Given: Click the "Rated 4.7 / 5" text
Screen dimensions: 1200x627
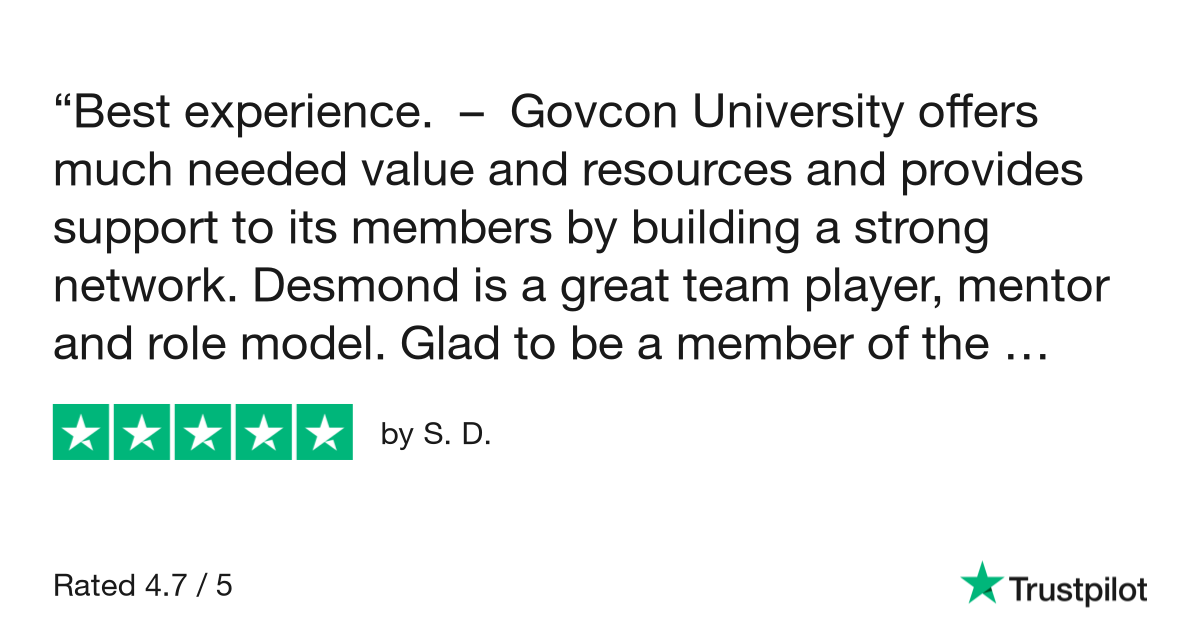Looking at the screenshot, I should pos(142,585).
